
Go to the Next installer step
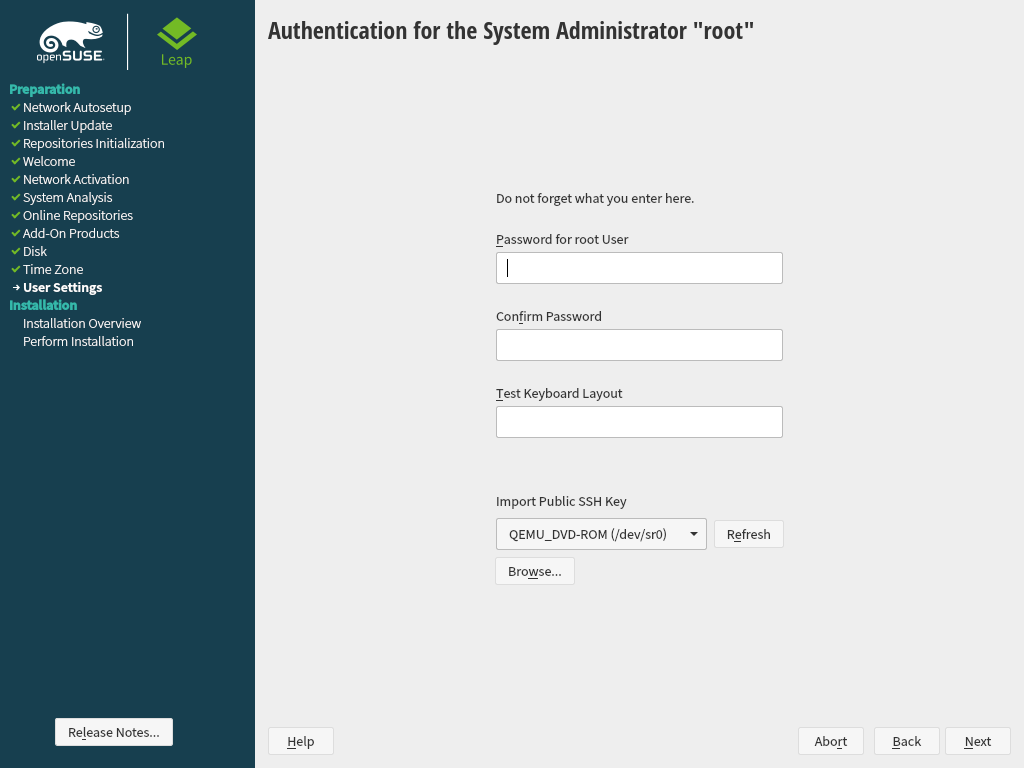coord(978,741)
